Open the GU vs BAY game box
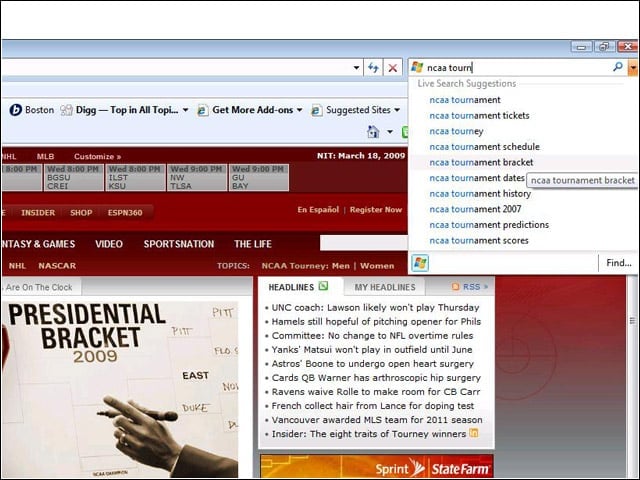Image resolution: width=640 pixels, height=480 pixels. coord(259,177)
